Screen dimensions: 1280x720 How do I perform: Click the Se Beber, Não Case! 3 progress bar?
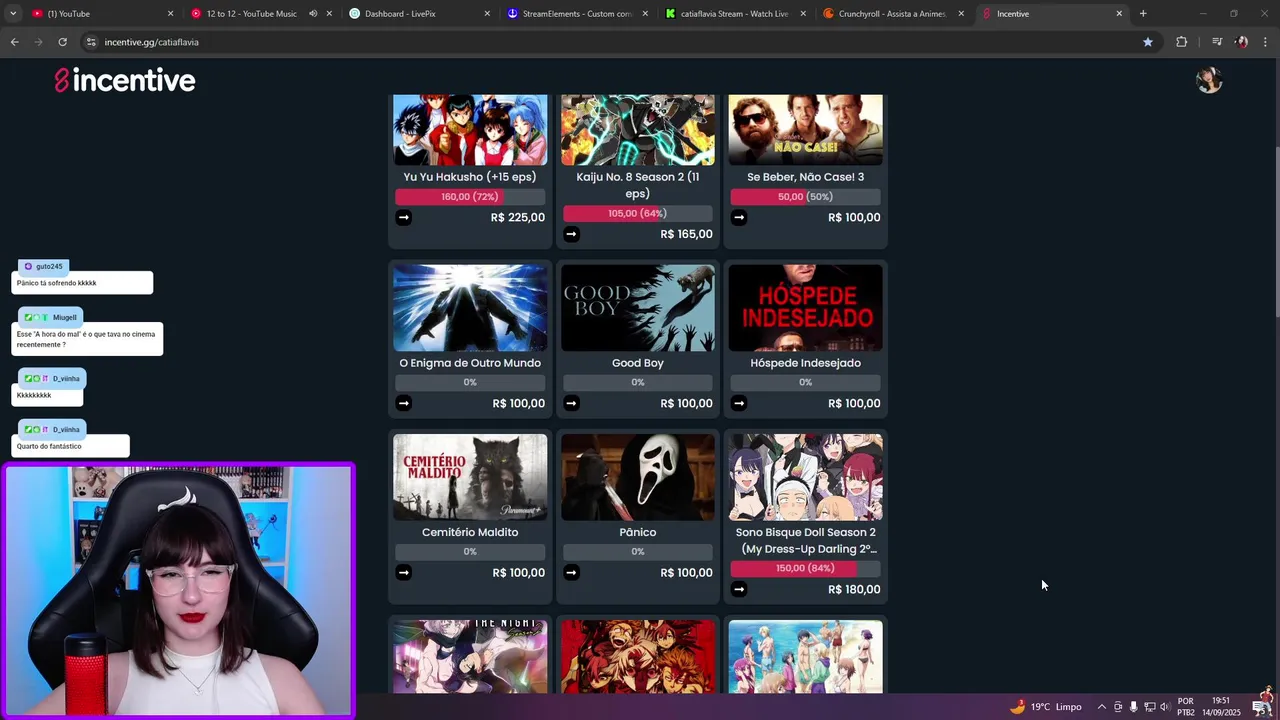805,197
